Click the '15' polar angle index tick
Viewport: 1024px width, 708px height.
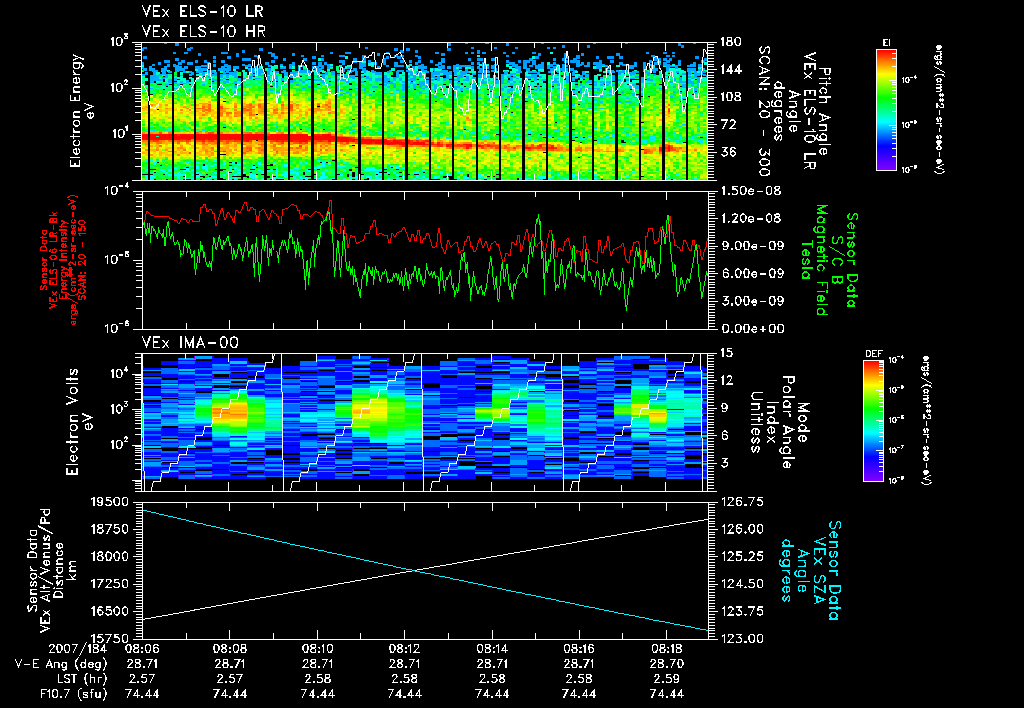pos(726,353)
